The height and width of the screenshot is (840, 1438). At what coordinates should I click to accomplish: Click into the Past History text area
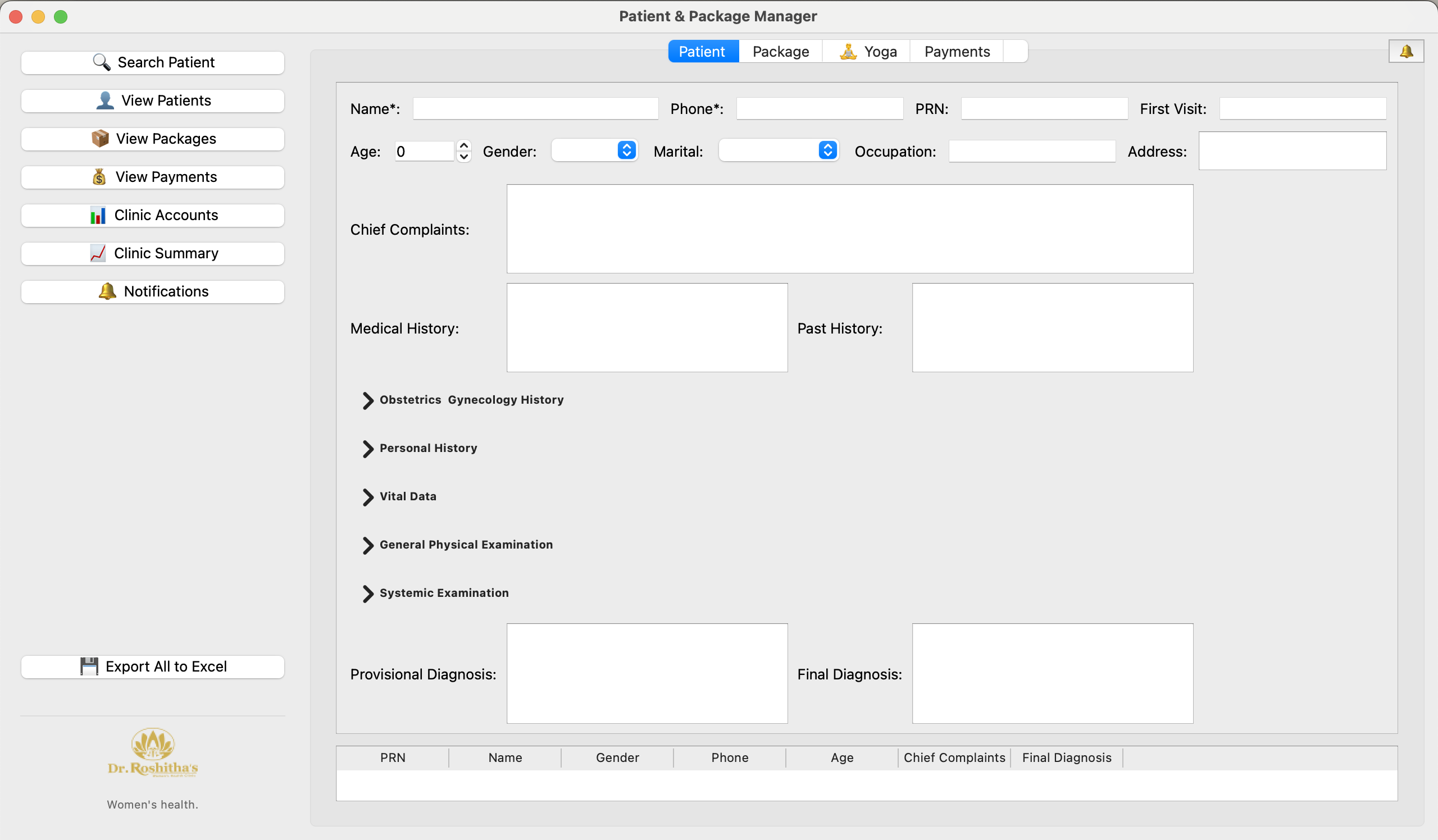point(1052,328)
